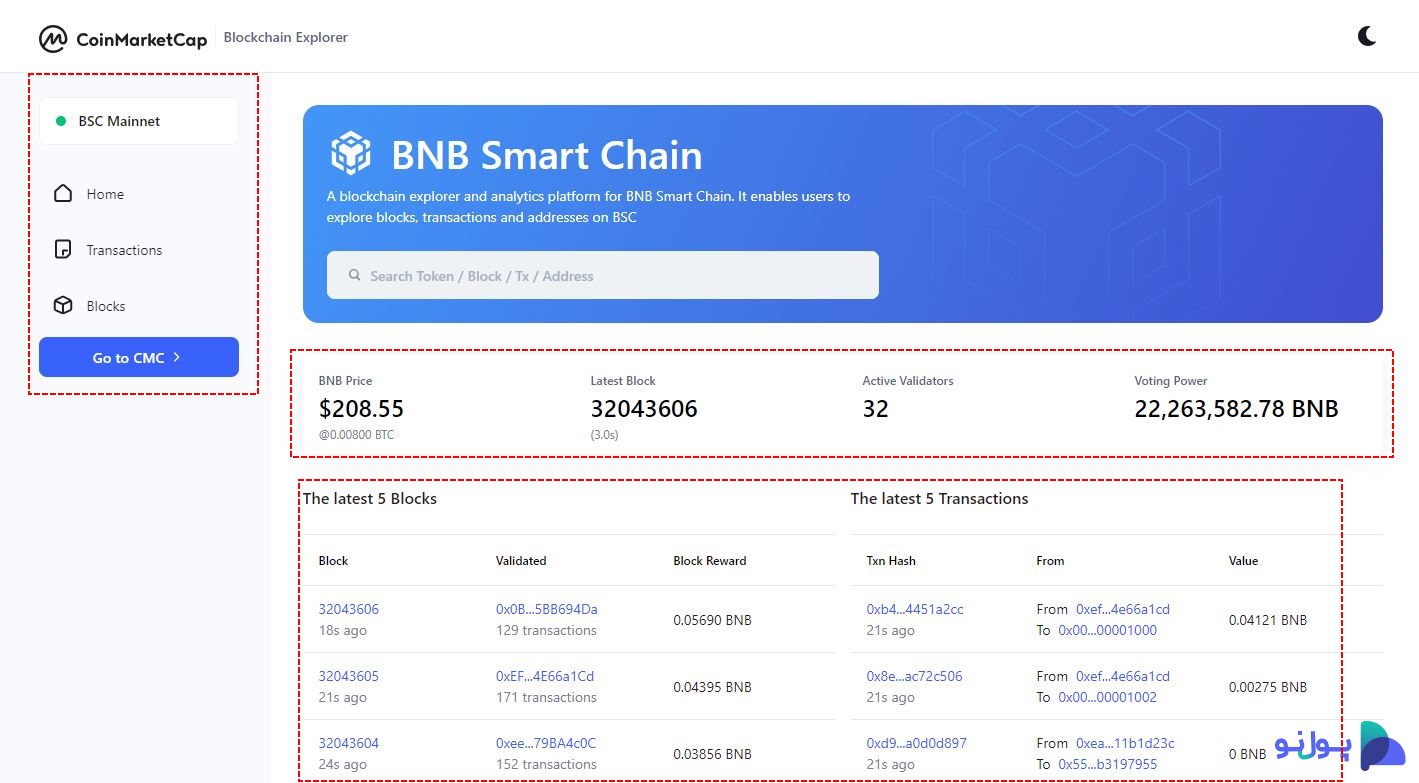The height and width of the screenshot is (783, 1419).
Task: Click the Transactions document icon
Action: (x=63, y=250)
